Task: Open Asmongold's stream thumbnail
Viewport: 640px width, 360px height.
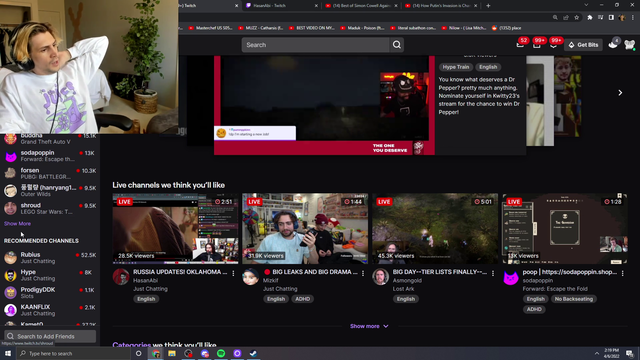Action: 435,229
